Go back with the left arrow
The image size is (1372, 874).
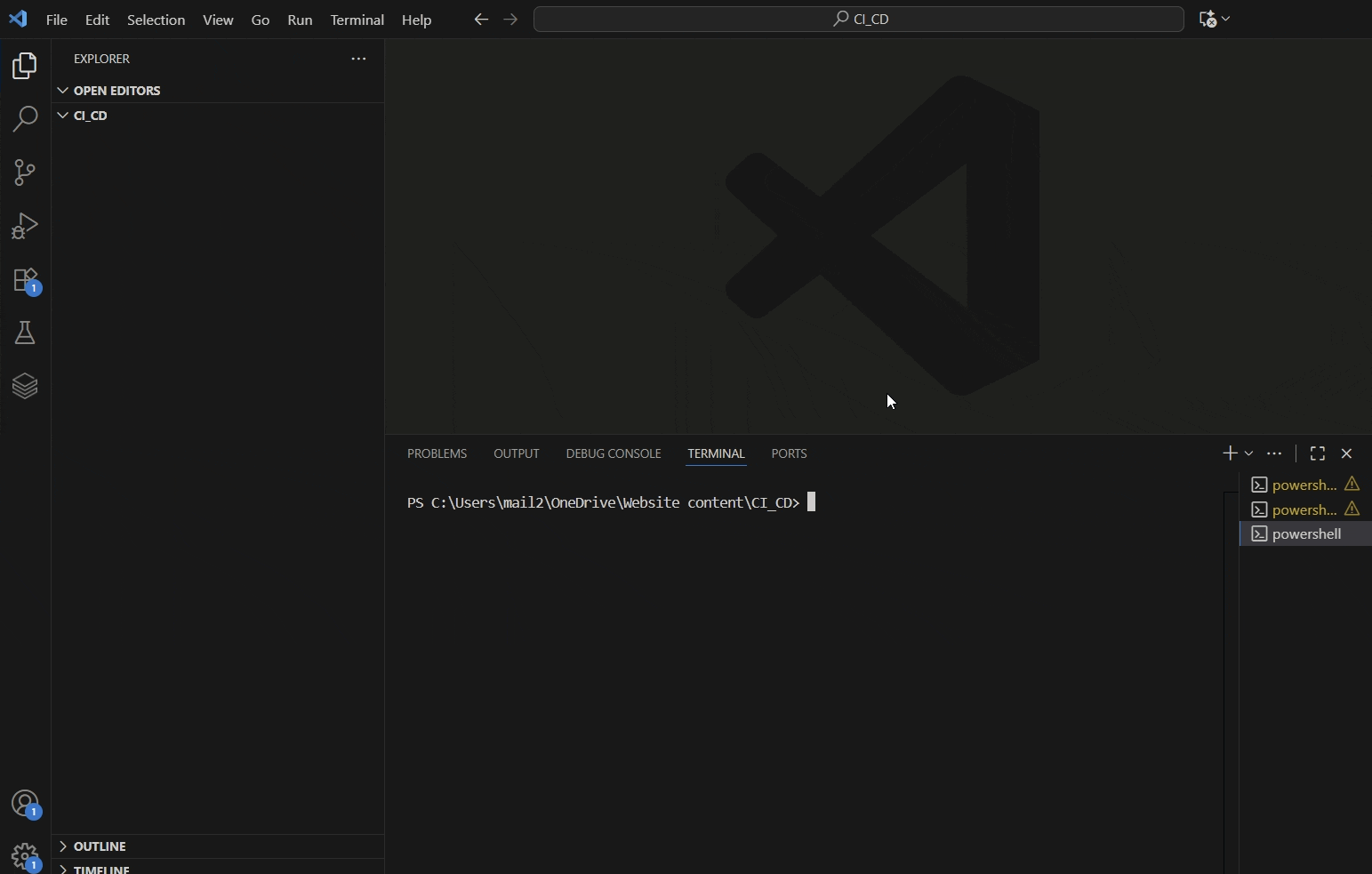pos(481,19)
